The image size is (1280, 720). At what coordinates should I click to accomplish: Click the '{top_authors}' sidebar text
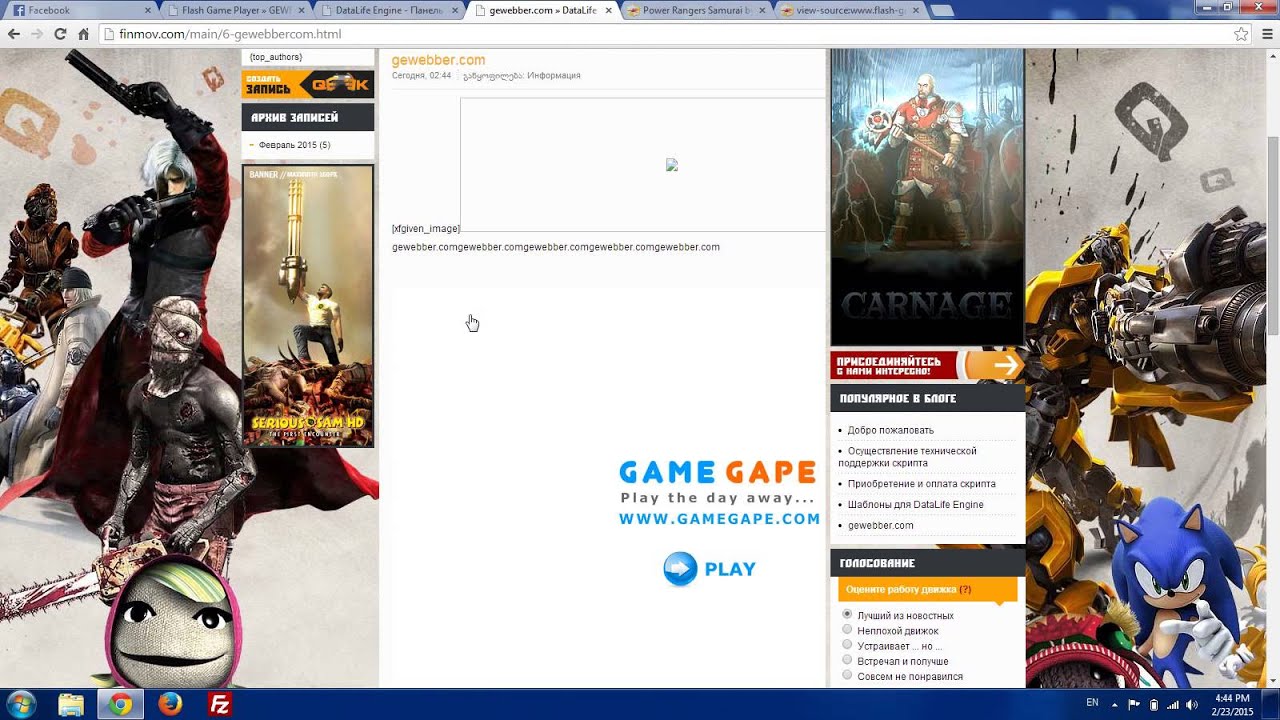point(276,57)
